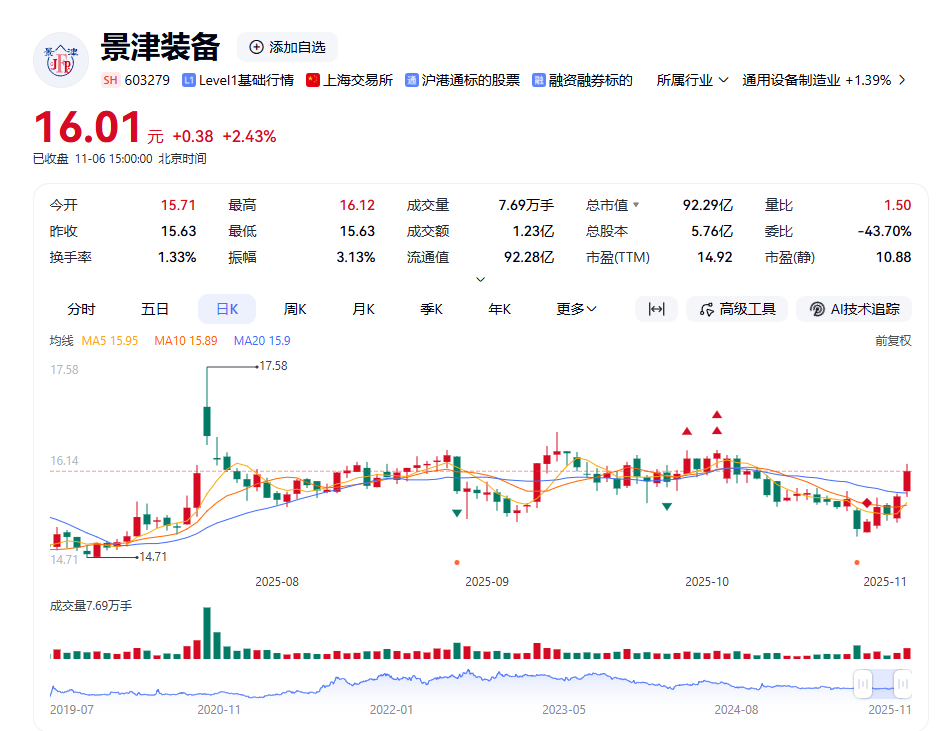Screen dimensions: 942x731
Task: Toggle the MA20 moving average line
Action: [x=261, y=341]
